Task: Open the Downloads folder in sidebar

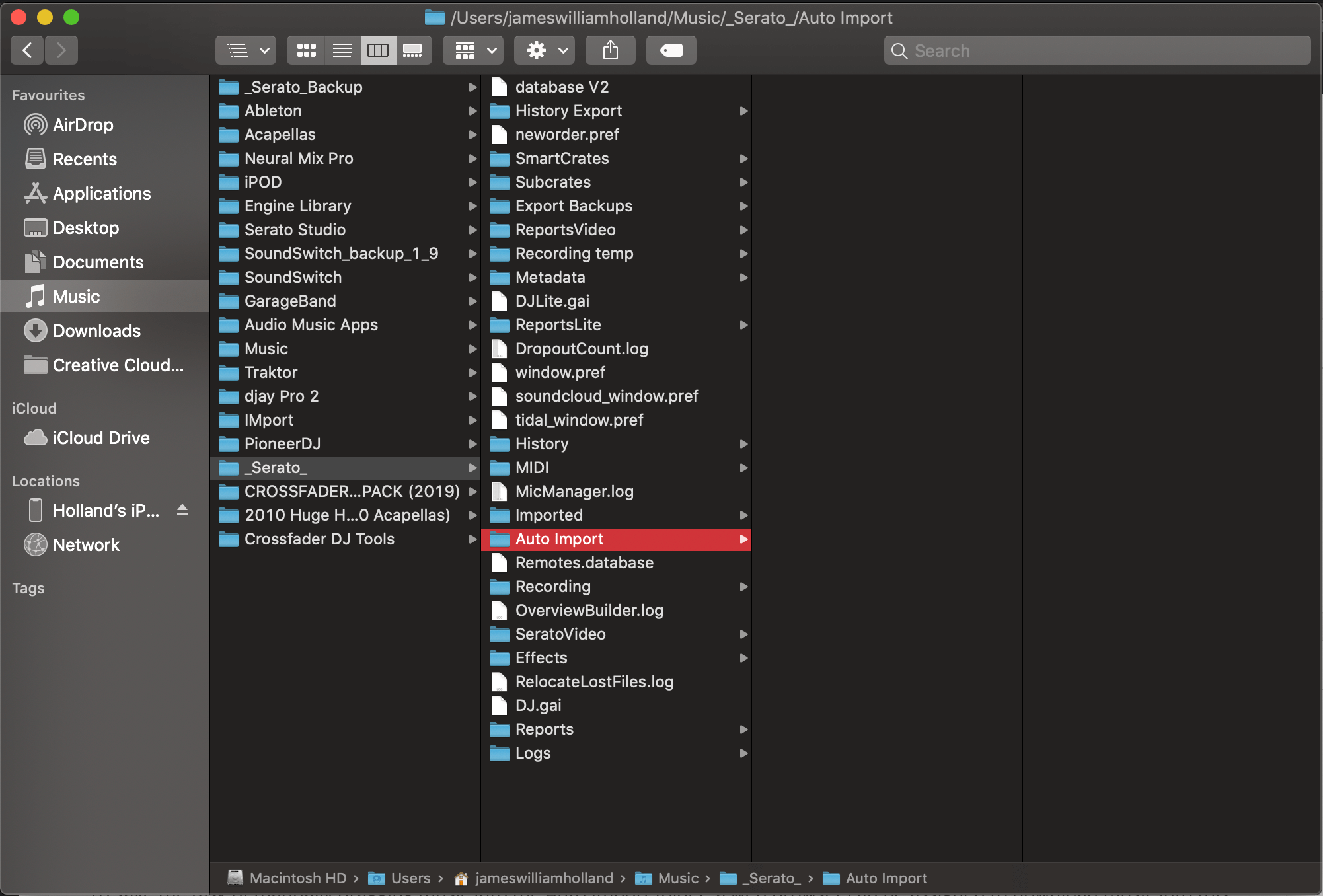Action: [x=96, y=330]
